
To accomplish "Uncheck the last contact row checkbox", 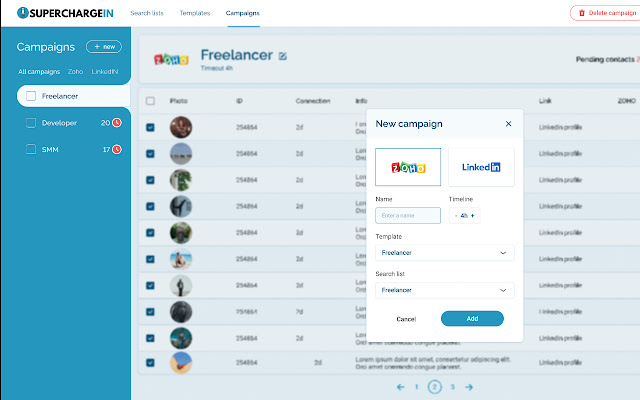I will click(150, 362).
